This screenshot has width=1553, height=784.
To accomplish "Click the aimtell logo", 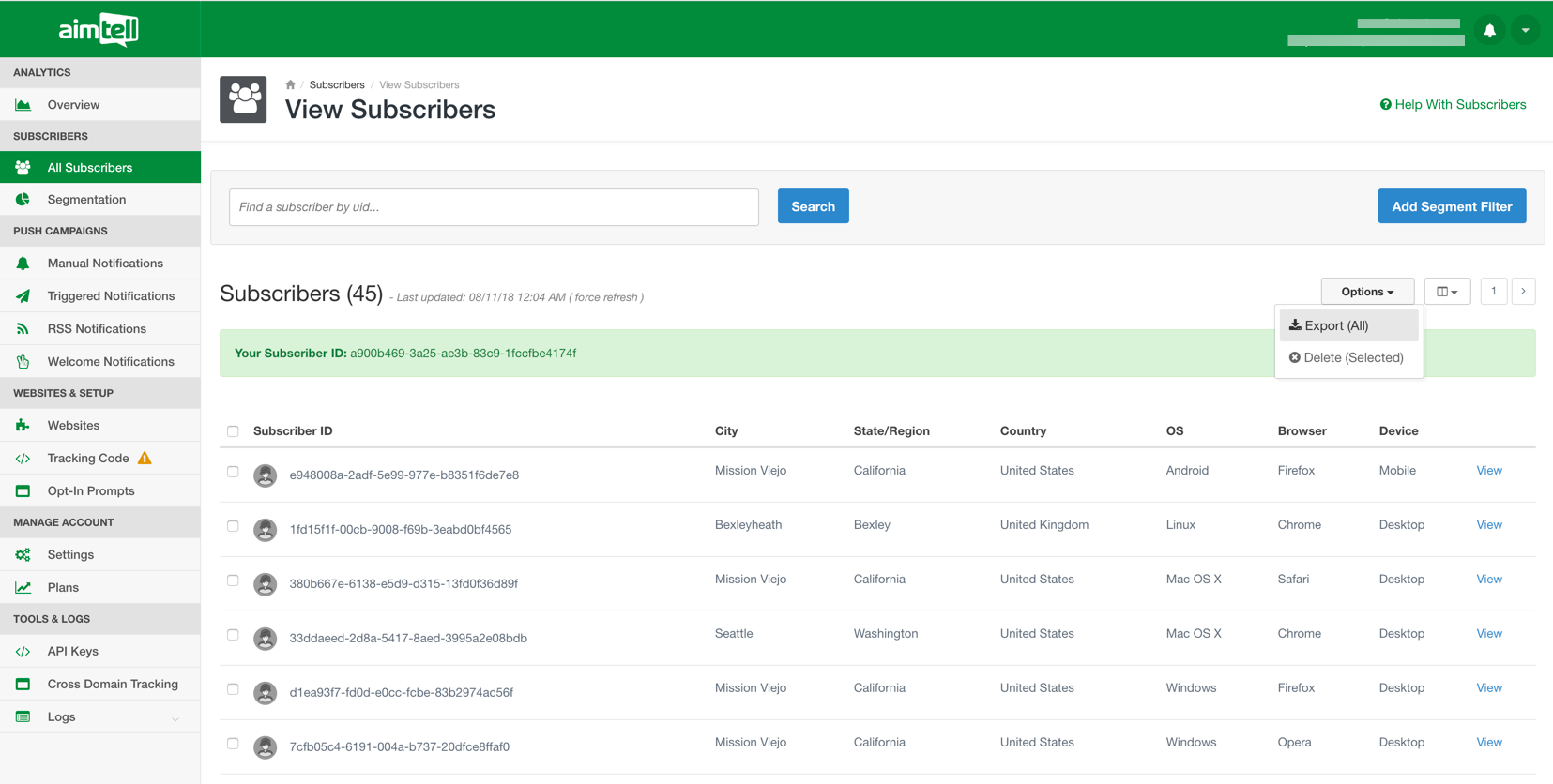I will (99, 29).
